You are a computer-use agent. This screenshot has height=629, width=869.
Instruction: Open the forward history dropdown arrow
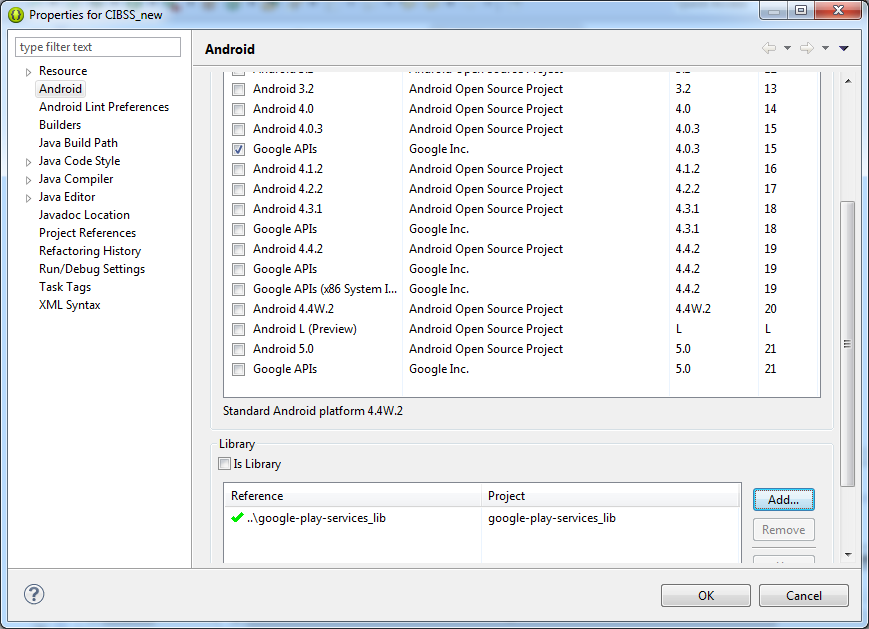point(825,48)
